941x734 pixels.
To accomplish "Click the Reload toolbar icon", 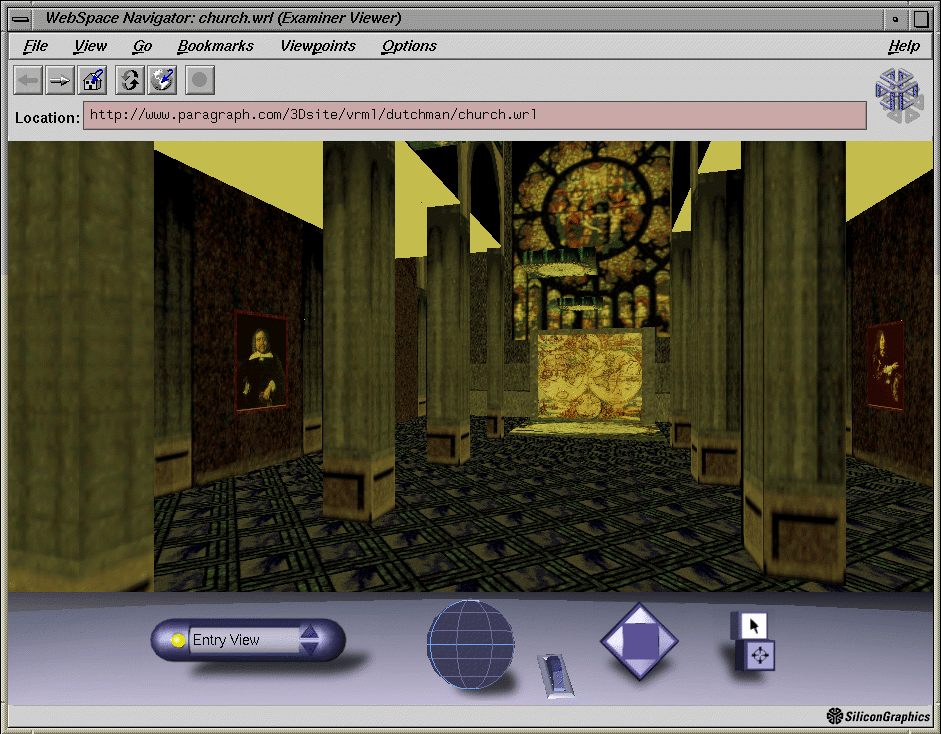I will (130, 80).
